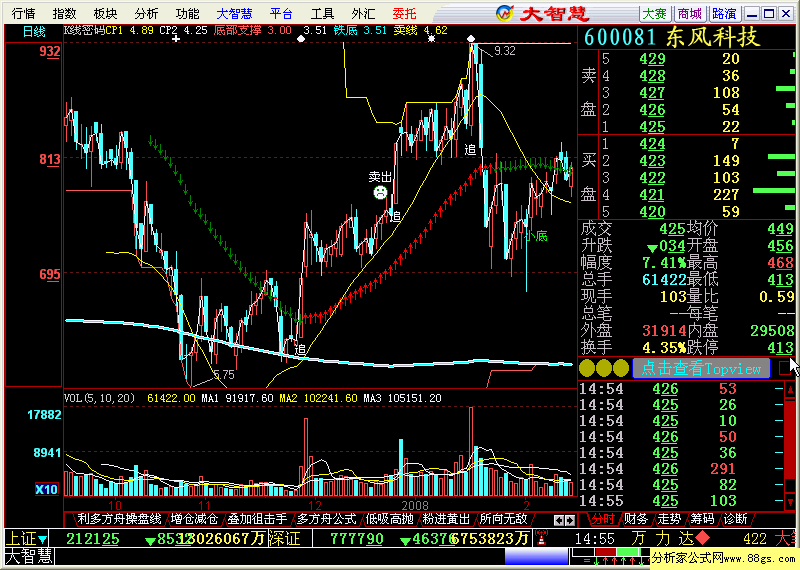The width and height of the screenshot is (800, 570).
Task: Click the red diamond next to 万力达
Action: (703, 538)
